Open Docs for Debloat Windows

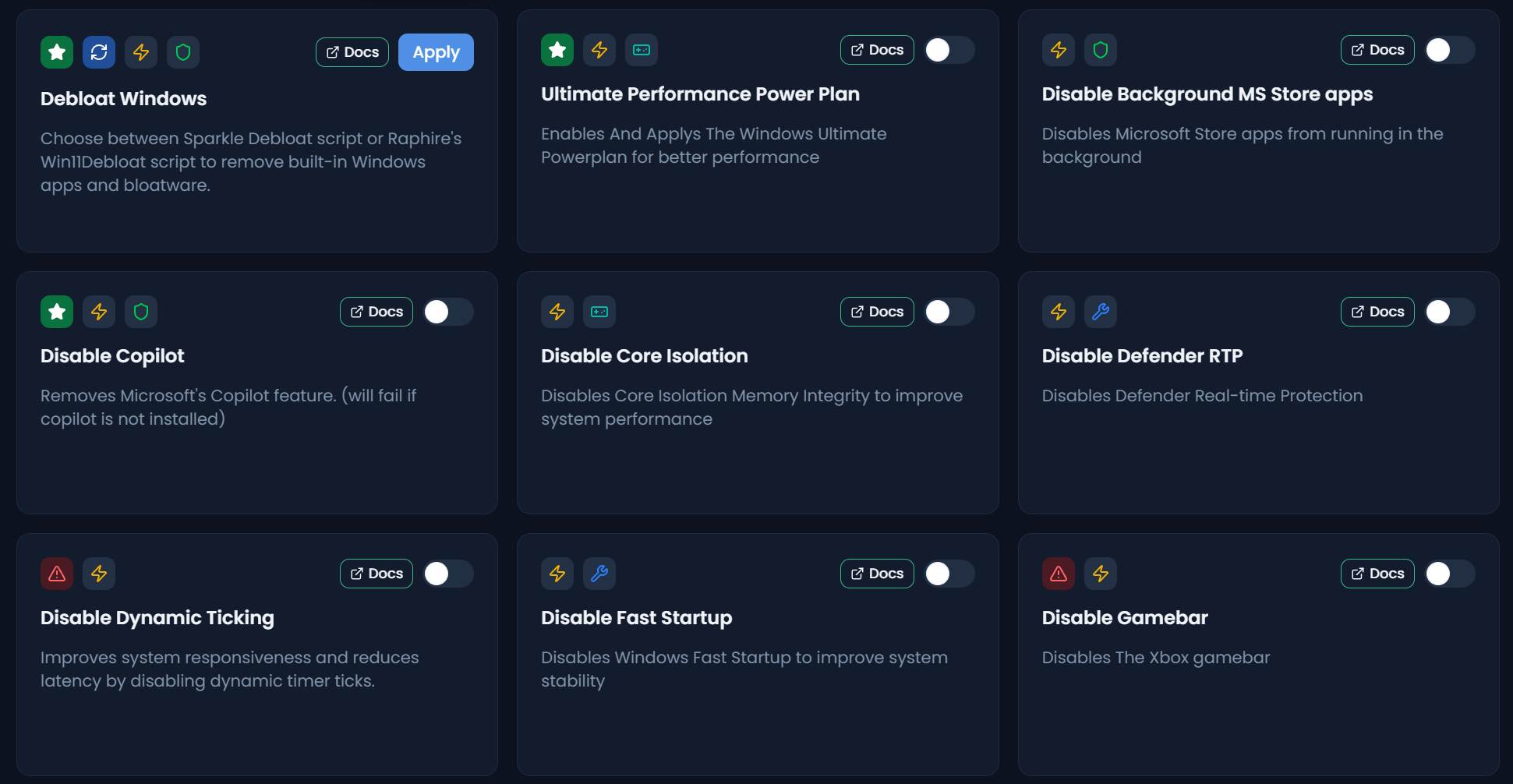tap(352, 52)
